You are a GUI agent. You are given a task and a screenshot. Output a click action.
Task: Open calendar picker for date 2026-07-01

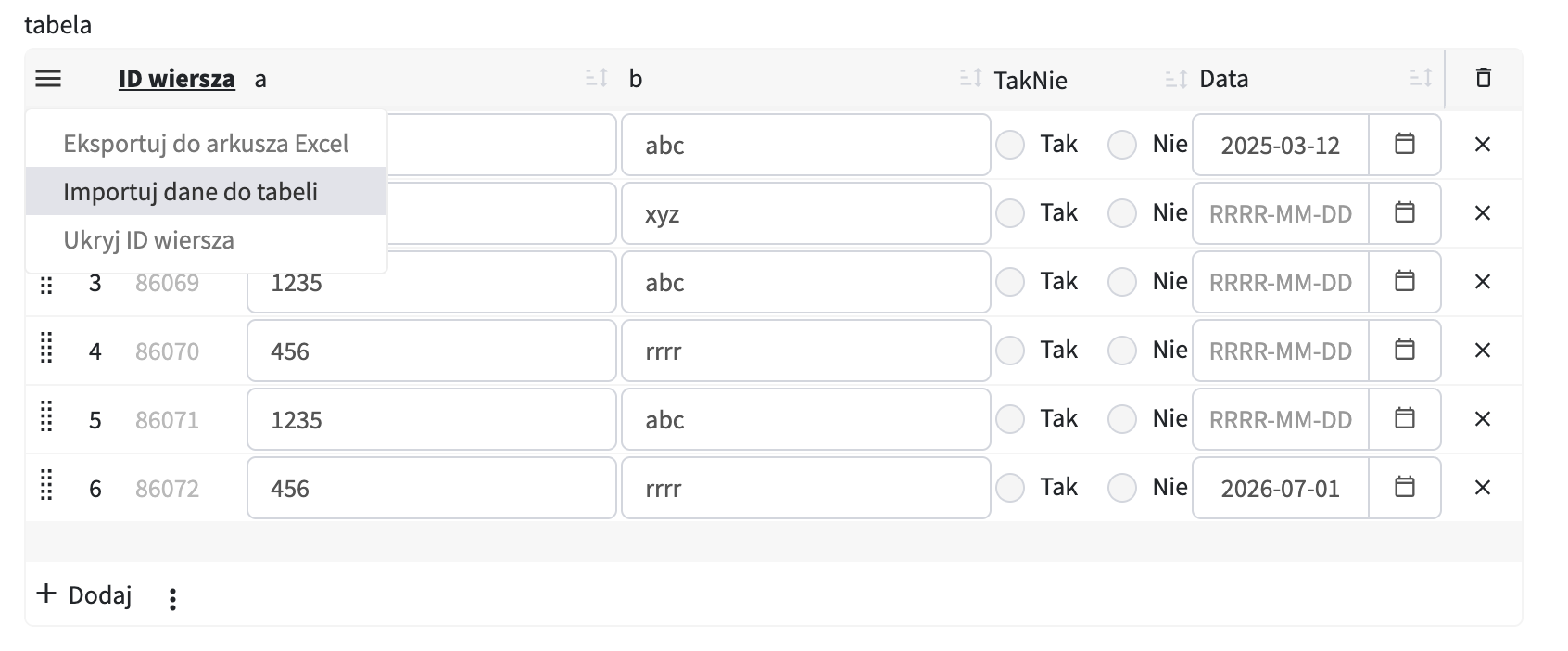(1405, 487)
